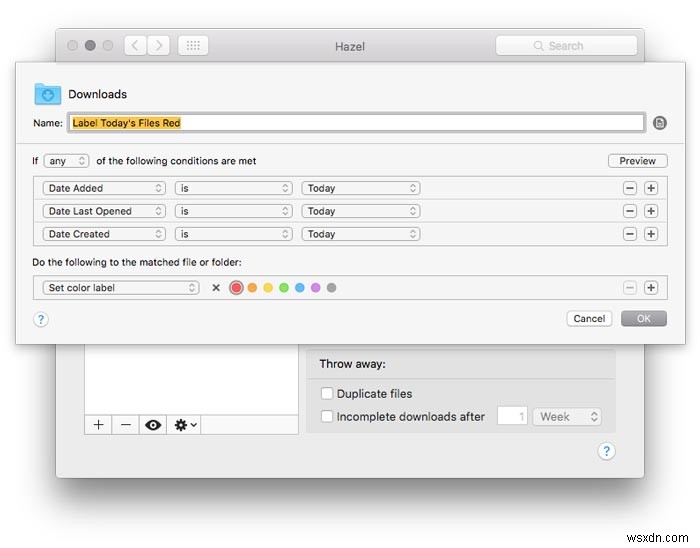
Task: Click the eye preview icon below rule list
Action: [x=153, y=425]
